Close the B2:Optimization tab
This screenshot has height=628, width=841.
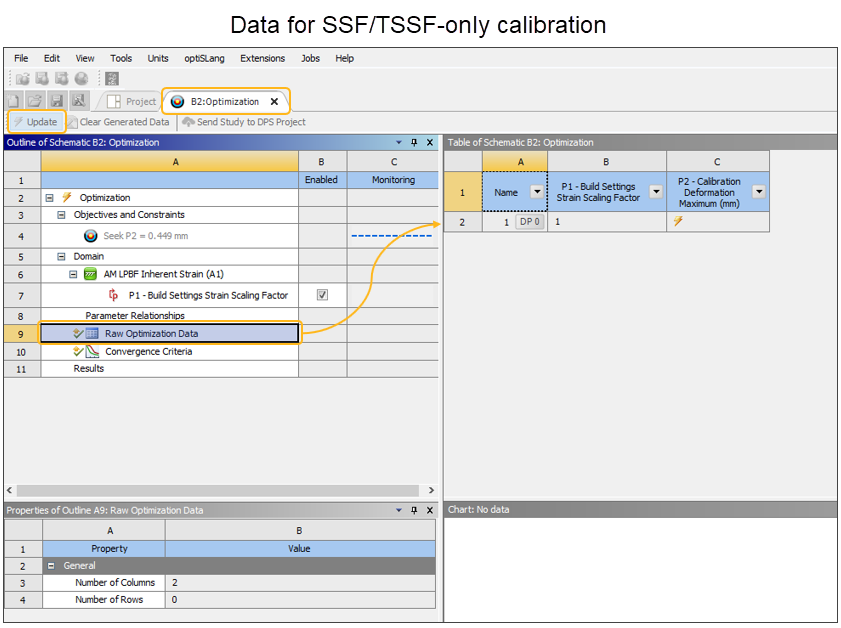[274, 101]
